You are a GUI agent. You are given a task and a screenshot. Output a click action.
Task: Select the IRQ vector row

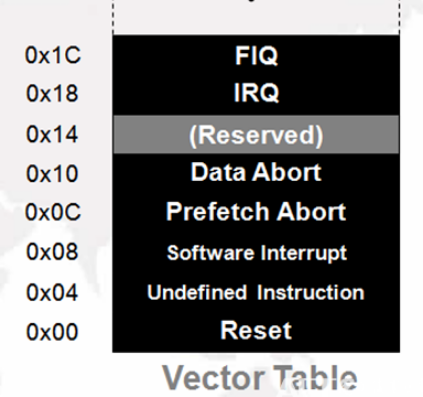(256, 93)
